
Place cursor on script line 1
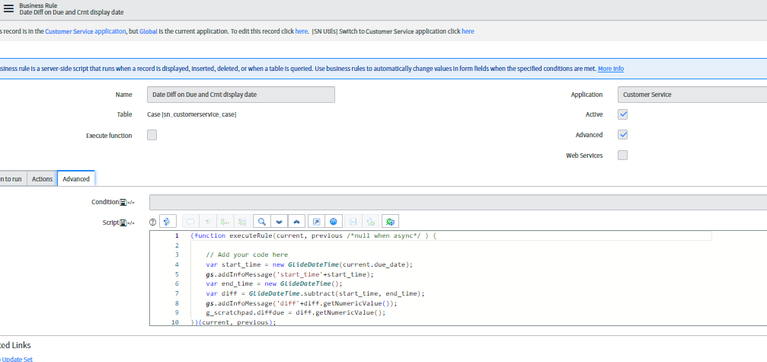point(313,235)
